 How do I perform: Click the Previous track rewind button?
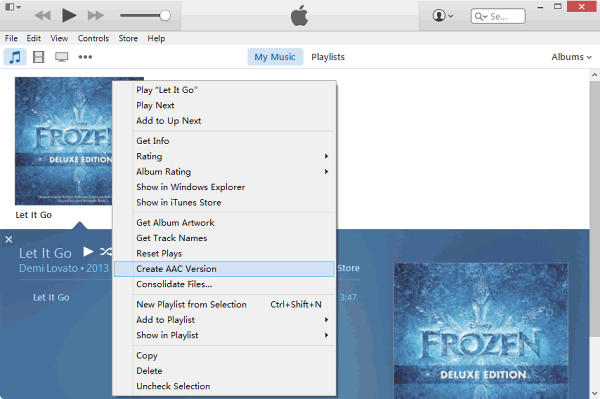tap(42, 15)
